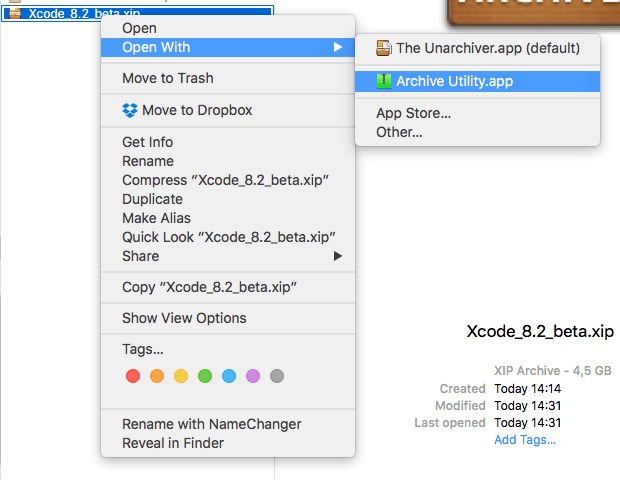
Task: Click the Modified Today 14:31 value
Action: pos(527,406)
